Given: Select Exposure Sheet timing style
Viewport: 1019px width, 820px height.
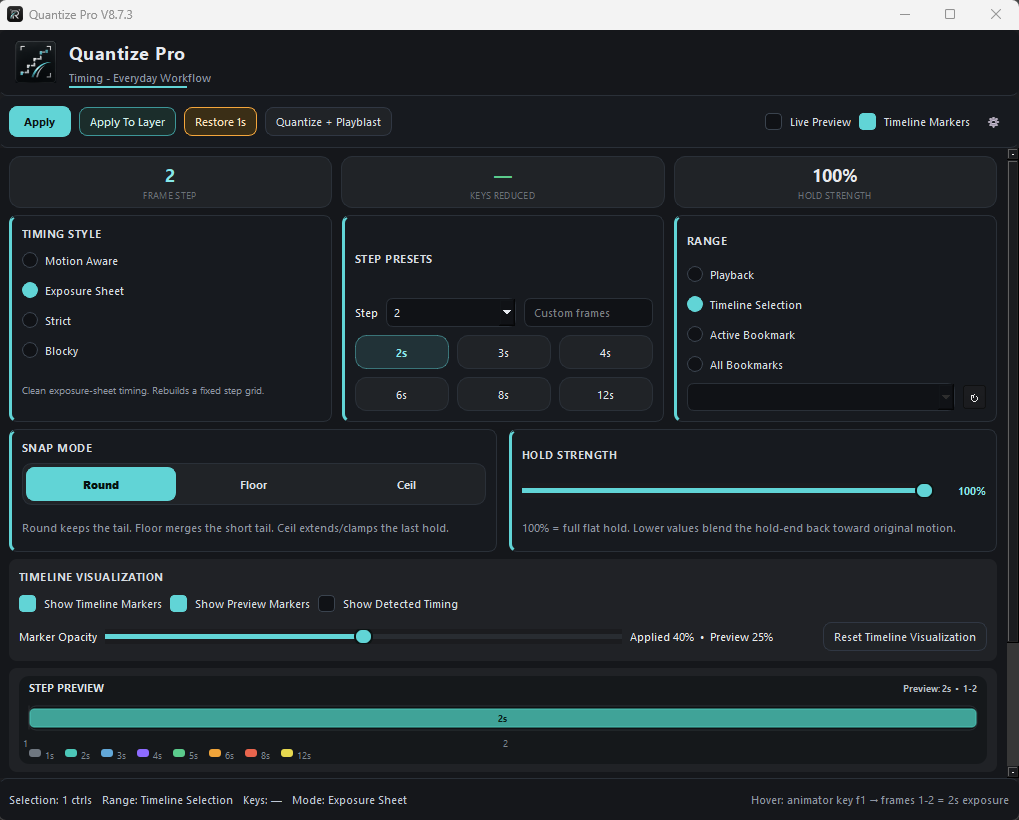Looking at the screenshot, I should click(x=30, y=290).
